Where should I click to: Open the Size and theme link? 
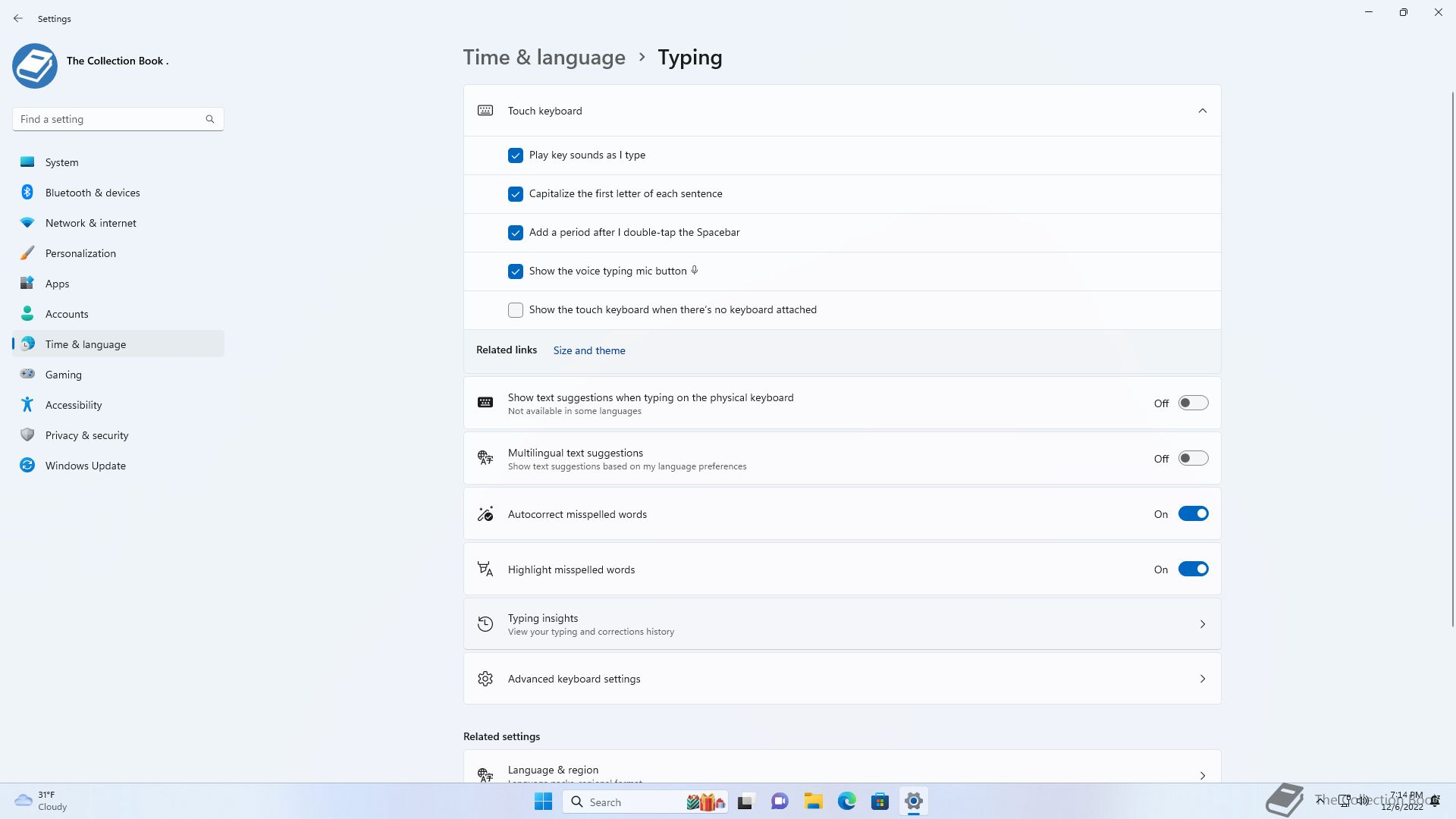(x=589, y=350)
